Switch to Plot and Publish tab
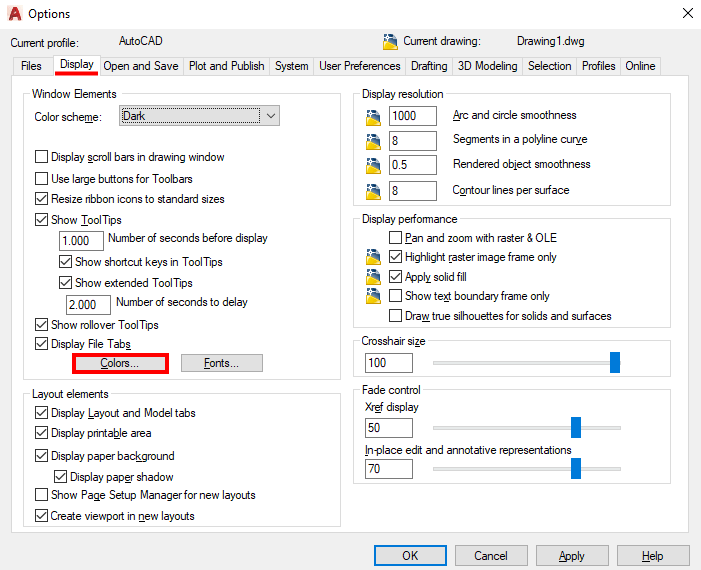701x570 pixels. [227, 66]
